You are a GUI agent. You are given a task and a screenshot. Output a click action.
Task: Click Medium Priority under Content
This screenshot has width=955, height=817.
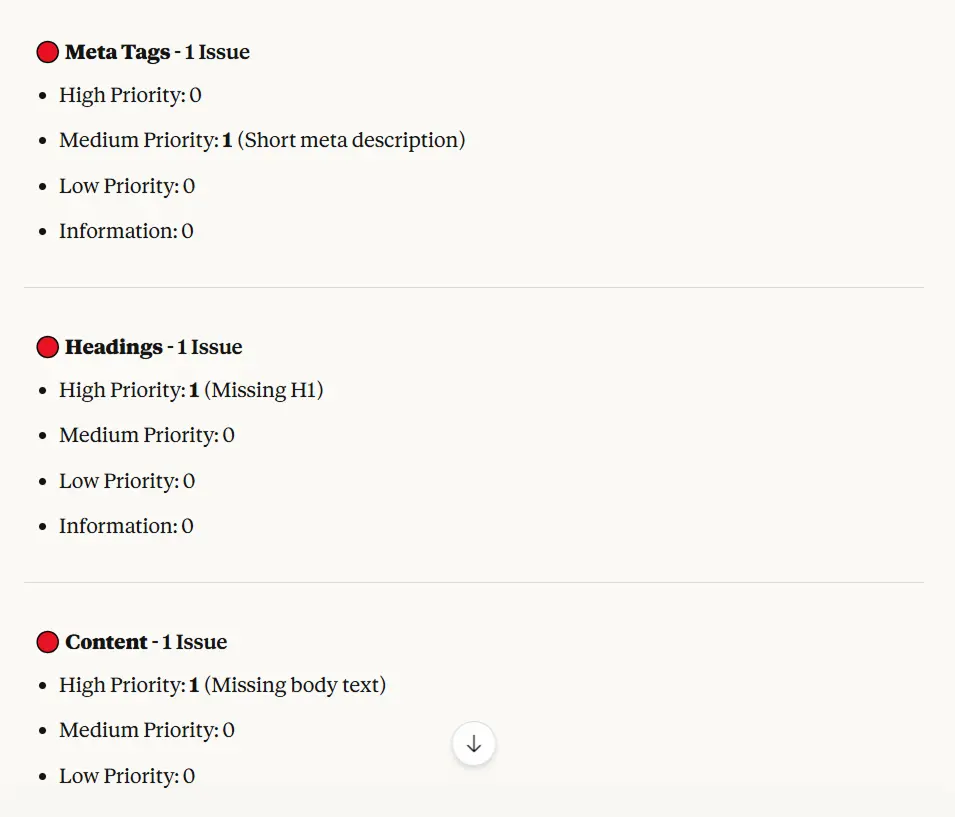(146, 730)
